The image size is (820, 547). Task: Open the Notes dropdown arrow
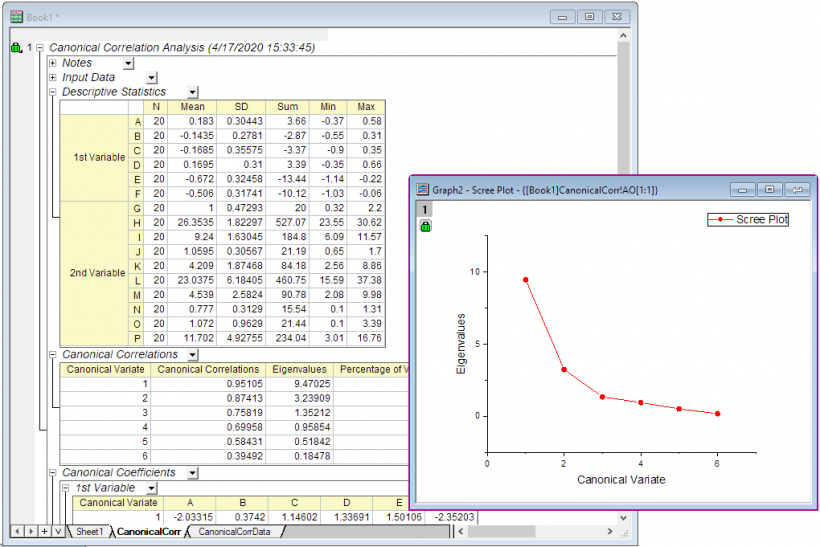129,64
